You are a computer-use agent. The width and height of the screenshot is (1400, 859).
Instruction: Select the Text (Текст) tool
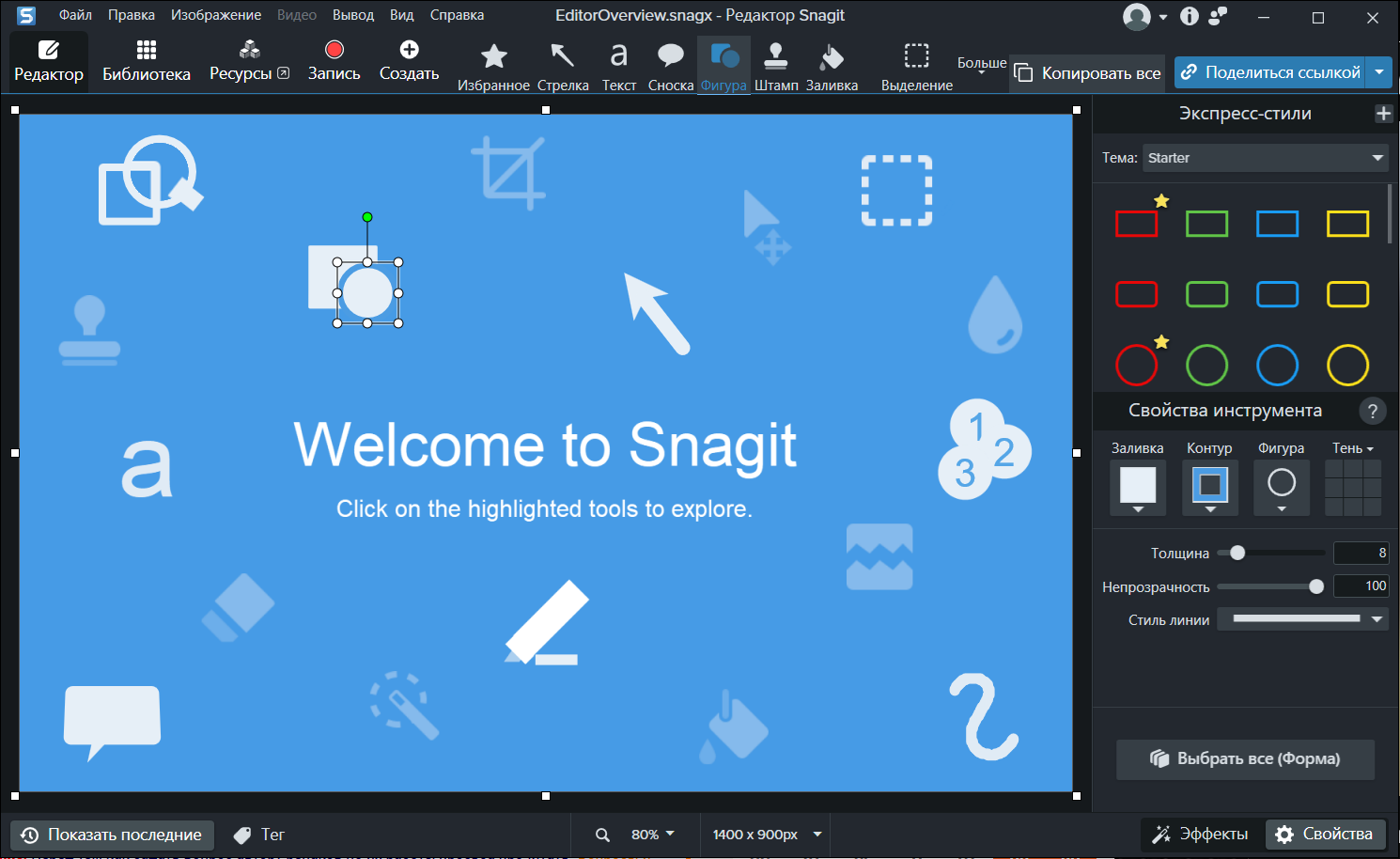[619, 66]
